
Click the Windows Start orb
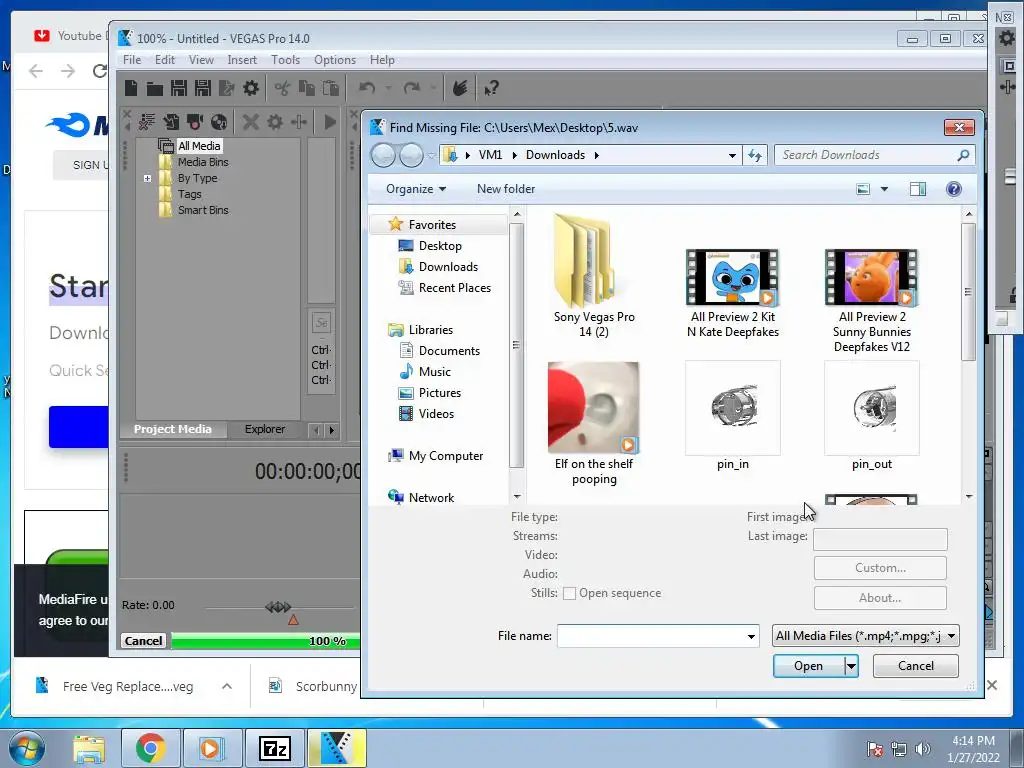point(27,748)
